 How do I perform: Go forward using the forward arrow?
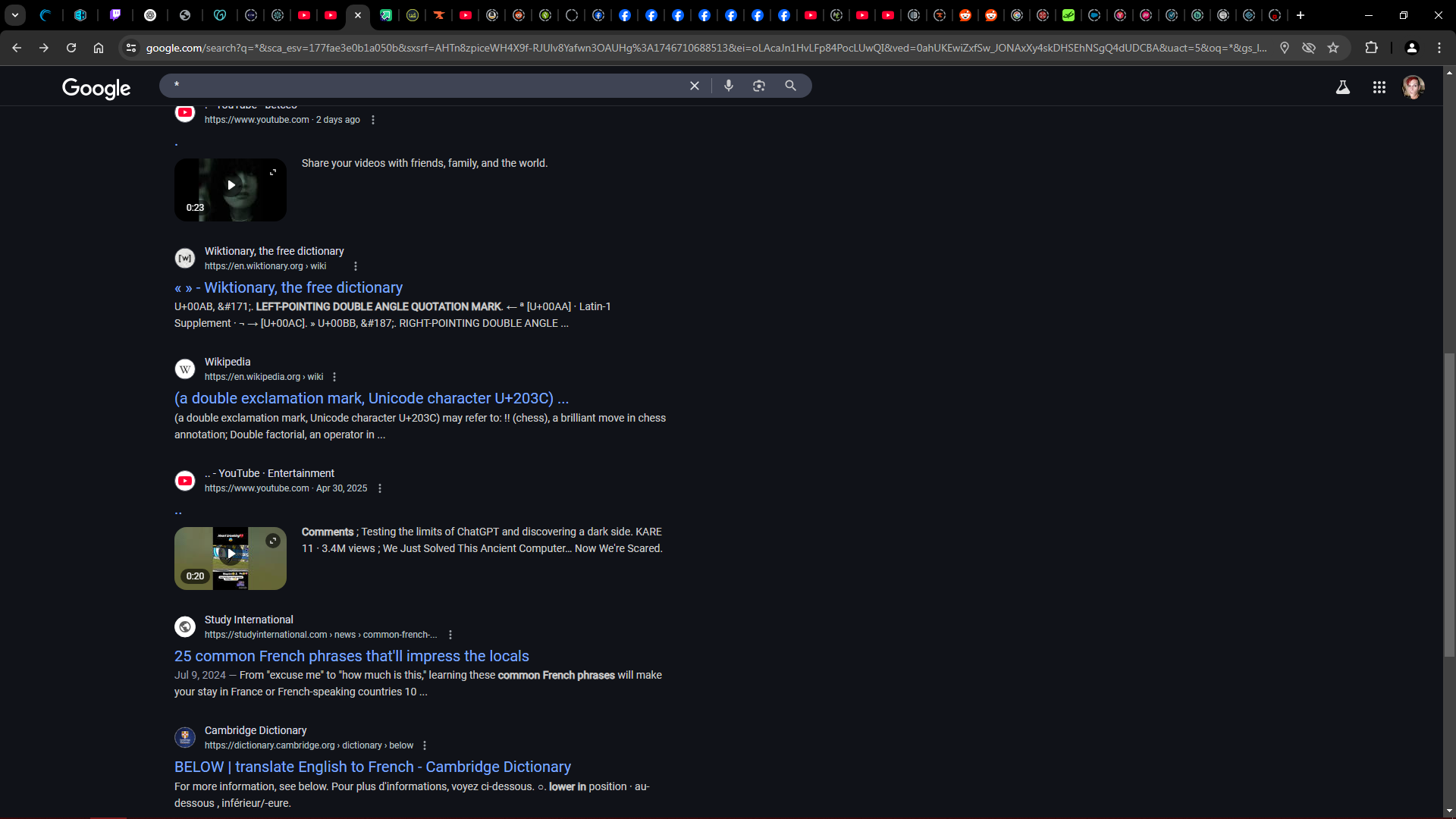point(44,48)
